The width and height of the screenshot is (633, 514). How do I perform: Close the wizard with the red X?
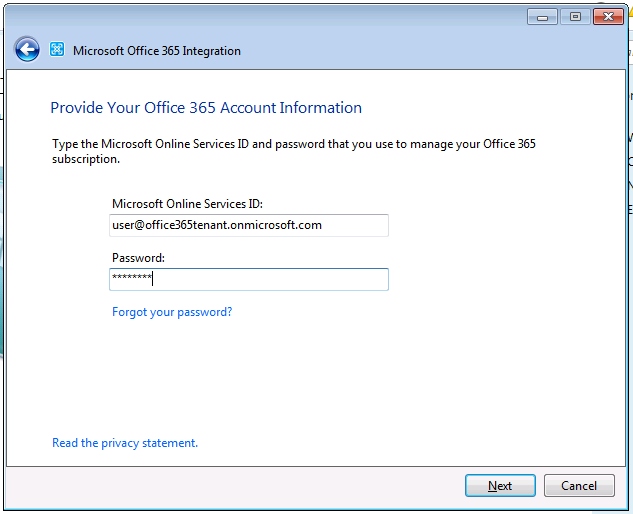tap(607, 16)
